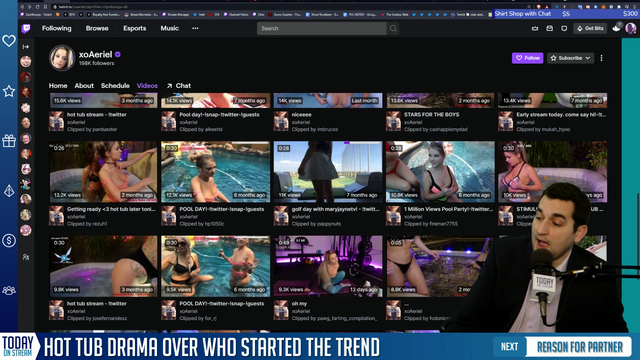Open the notifications inbox icon
This screenshot has height=360, width=640.
[549, 29]
